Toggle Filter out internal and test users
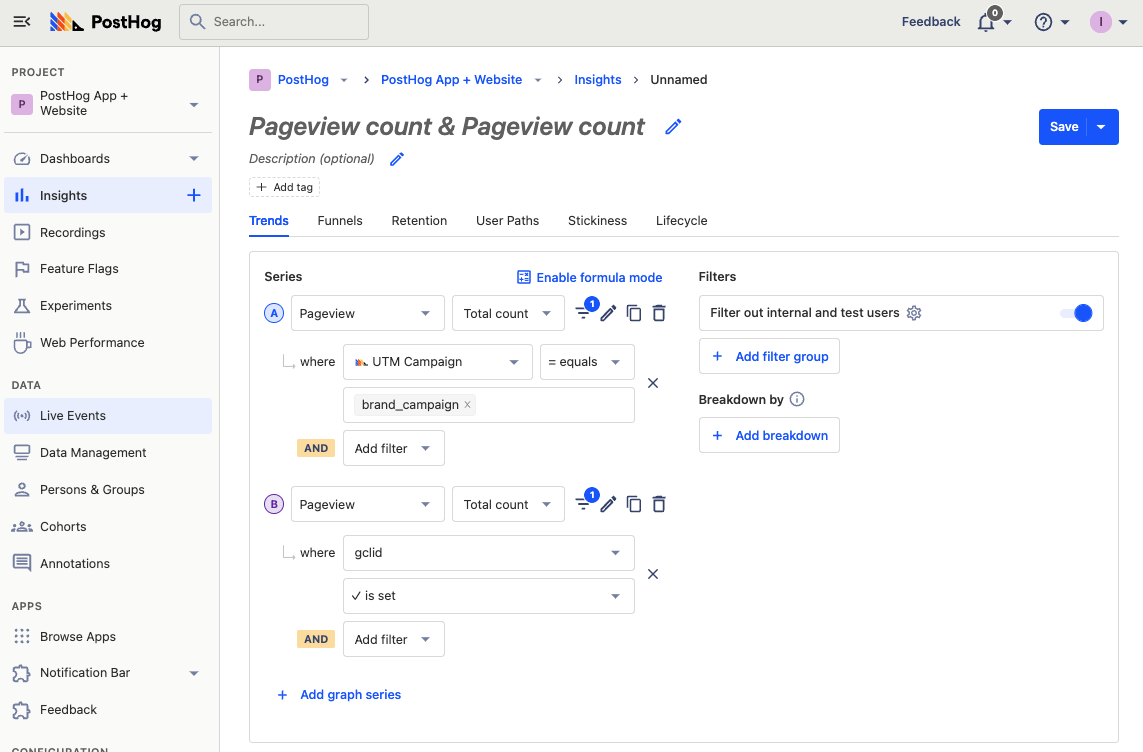Image resolution: width=1143 pixels, height=752 pixels. point(1076,313)
